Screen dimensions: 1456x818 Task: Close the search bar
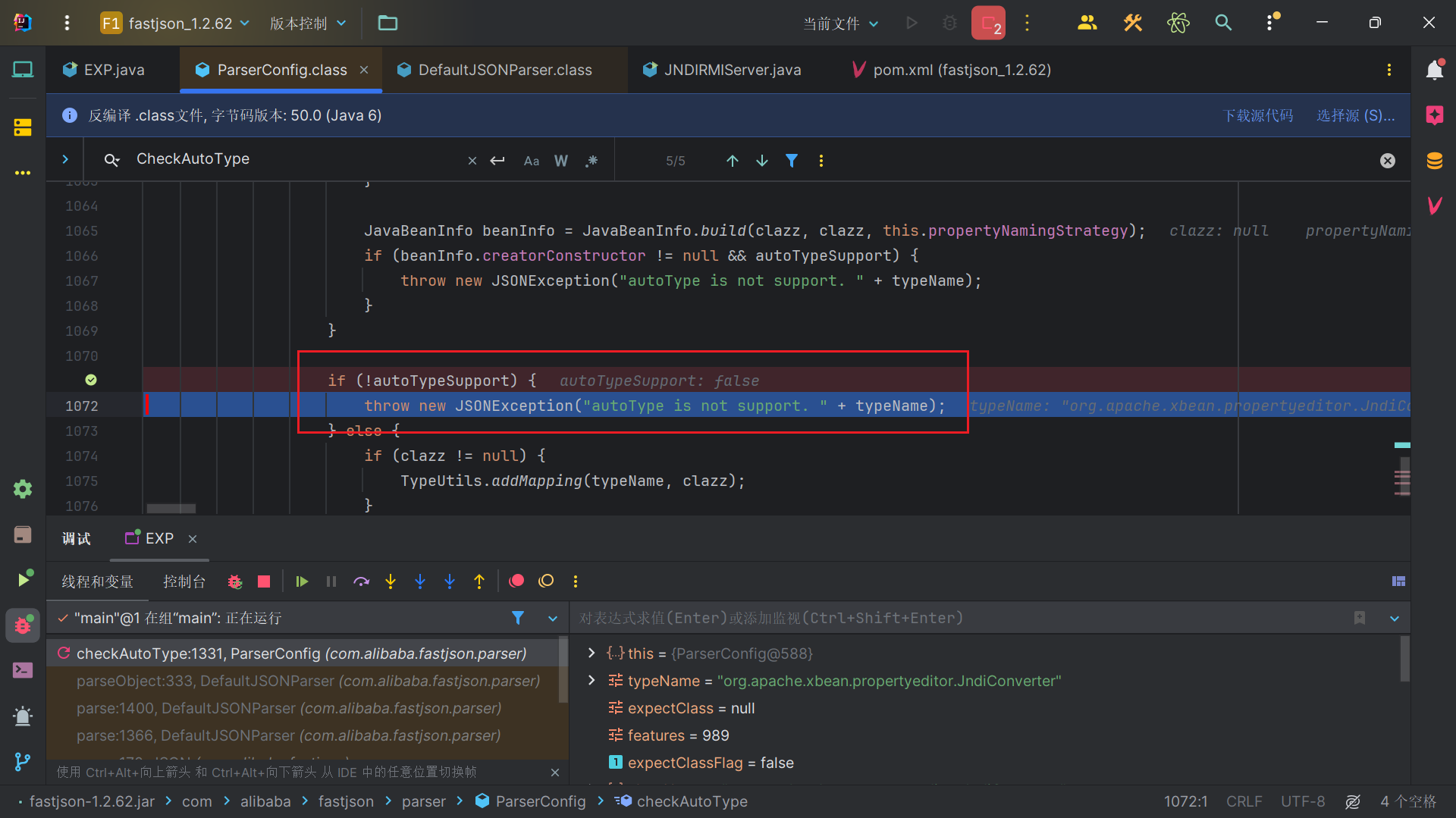(1387, 161)
